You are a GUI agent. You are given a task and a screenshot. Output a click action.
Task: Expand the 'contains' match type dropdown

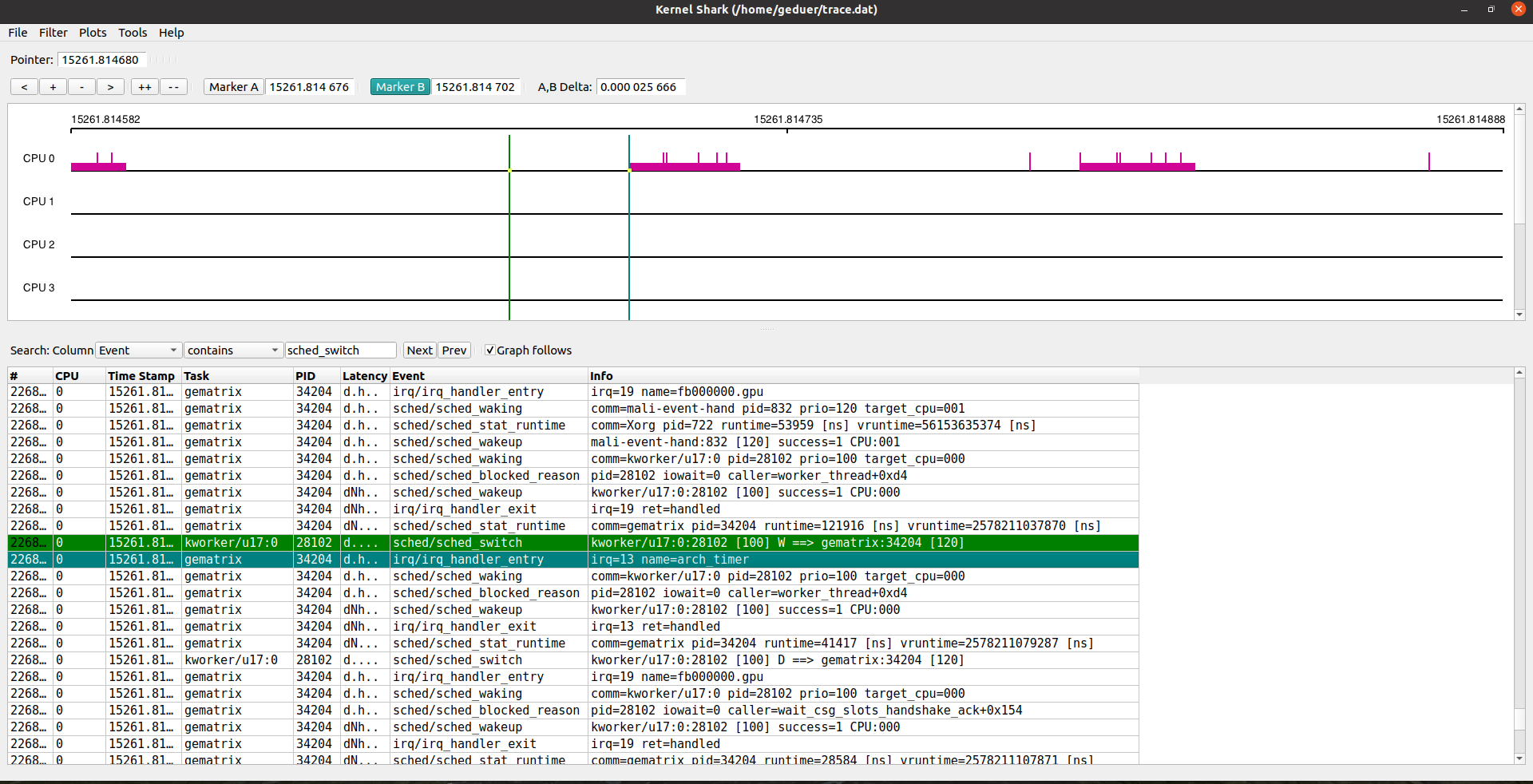(x=232, y=350)
